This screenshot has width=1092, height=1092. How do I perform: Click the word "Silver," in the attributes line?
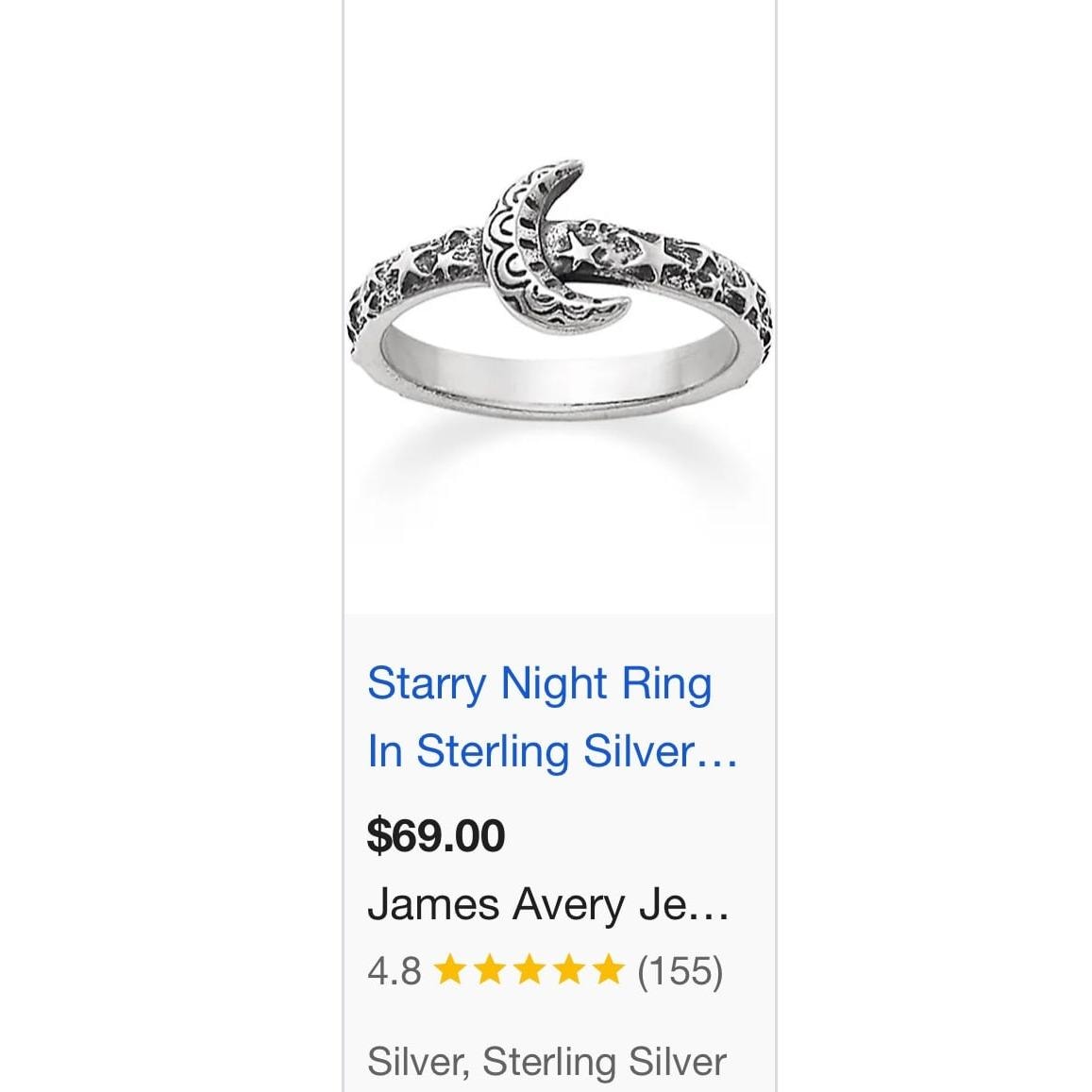click(x=418, y=1061)
